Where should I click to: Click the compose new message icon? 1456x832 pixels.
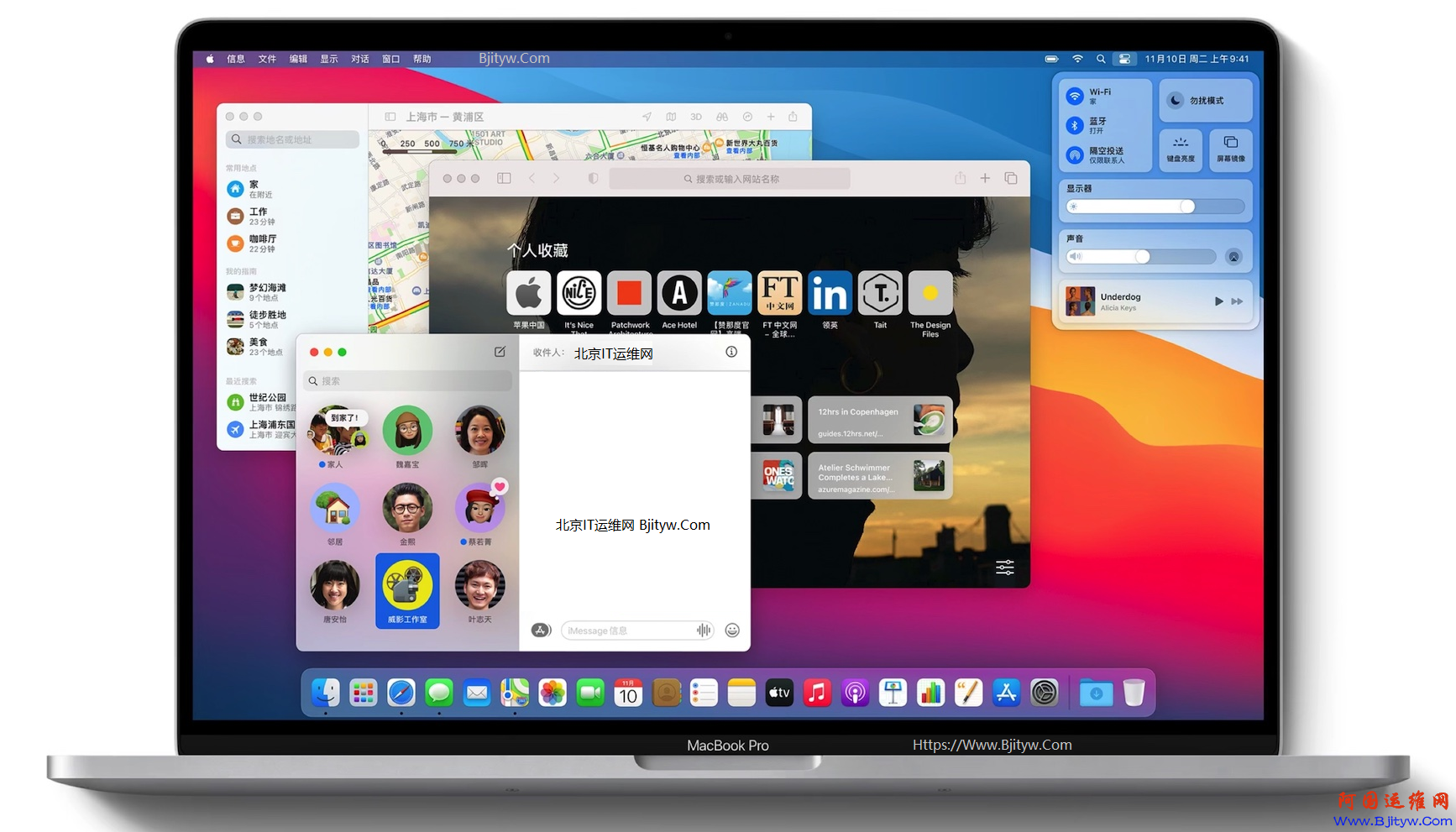[x=500, y=352]
